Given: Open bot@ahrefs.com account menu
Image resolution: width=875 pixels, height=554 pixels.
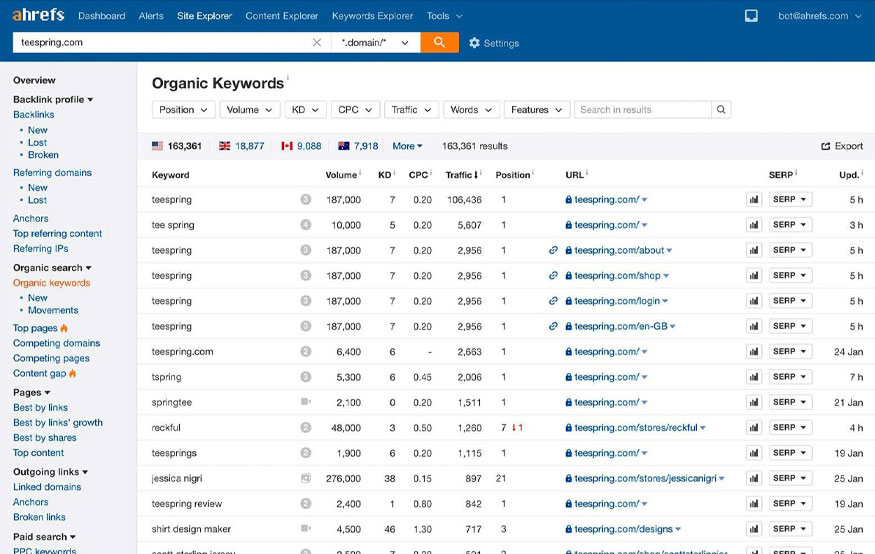Looking at the screenshot, I should click(x=819, y=16).
